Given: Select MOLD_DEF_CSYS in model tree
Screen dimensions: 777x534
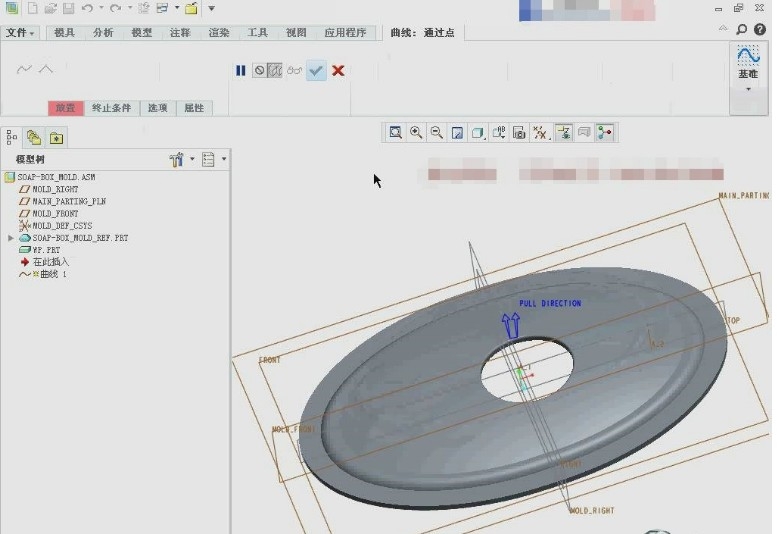Looking at the screenshot, I should tap(56, 225).
